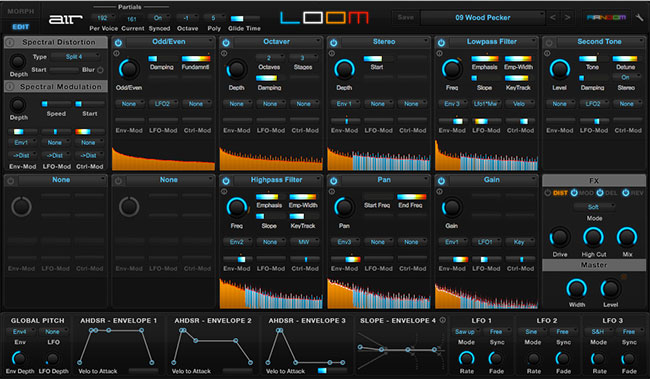Open the Odd/Even module selector dropdown
The height and width of the screenshot is (379, 650).
170,42
